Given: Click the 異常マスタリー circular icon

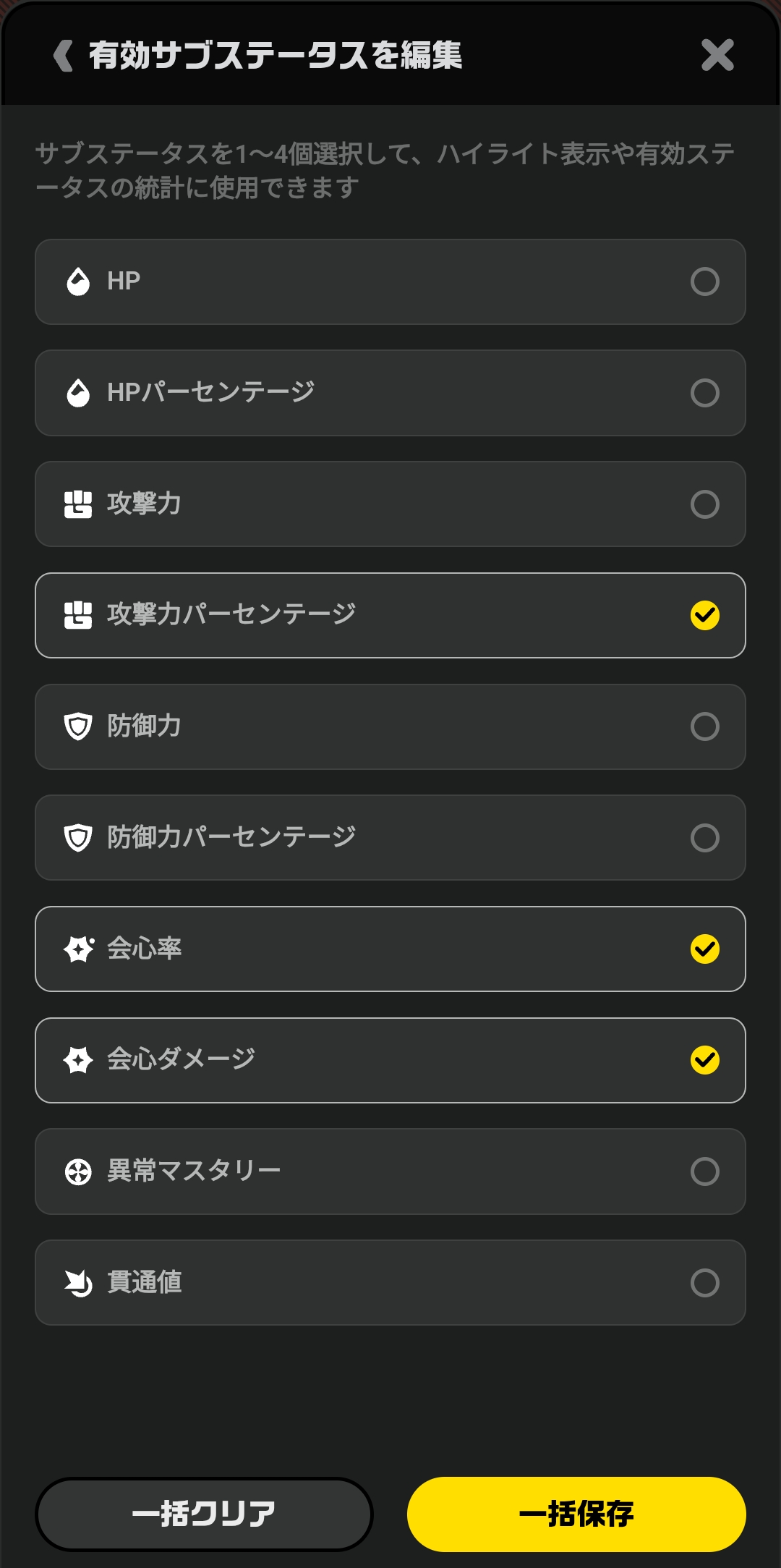Looking at the screenshot, I should click(78, 1171).
